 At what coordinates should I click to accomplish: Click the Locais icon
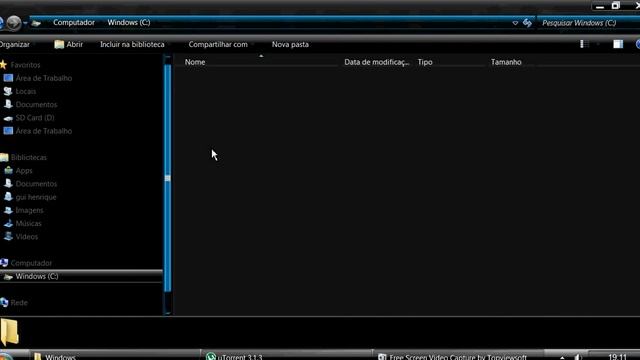click(8, 91)
